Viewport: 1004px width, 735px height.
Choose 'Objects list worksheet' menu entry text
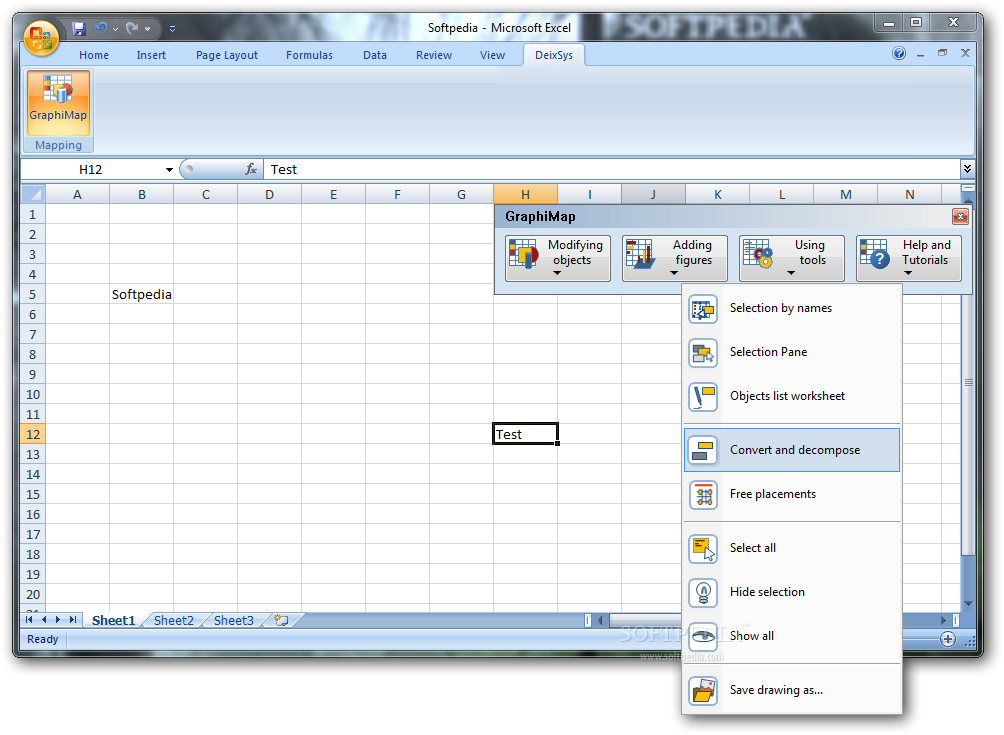(788, 396)
